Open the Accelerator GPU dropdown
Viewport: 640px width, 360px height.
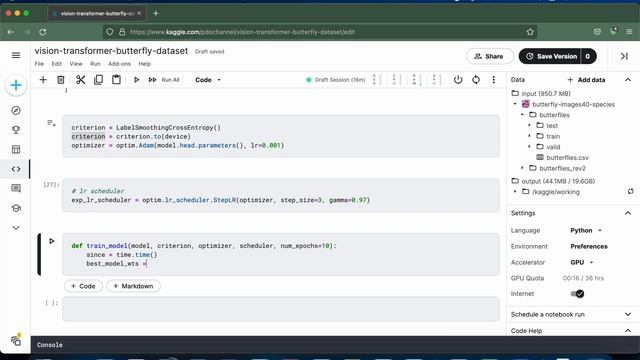(582, 262)
